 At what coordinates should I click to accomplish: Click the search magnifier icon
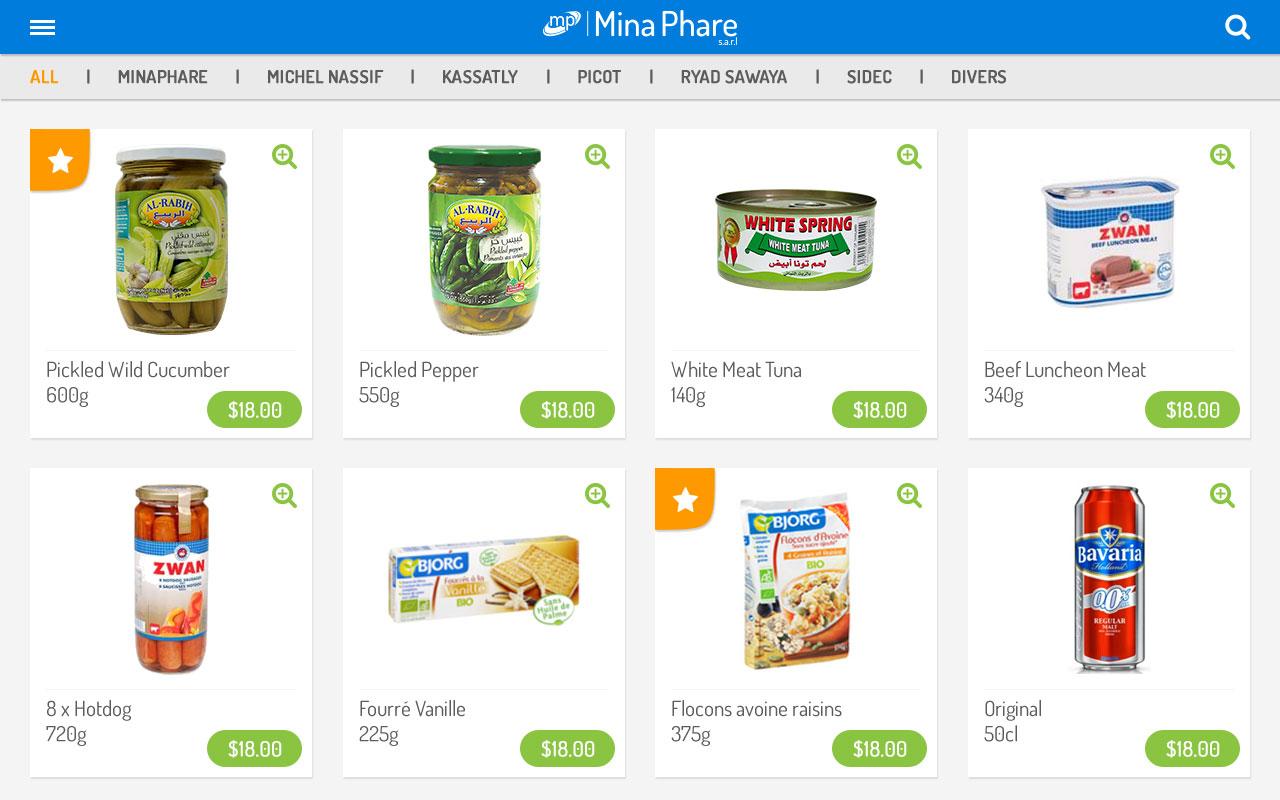[x=1238, y=27]
